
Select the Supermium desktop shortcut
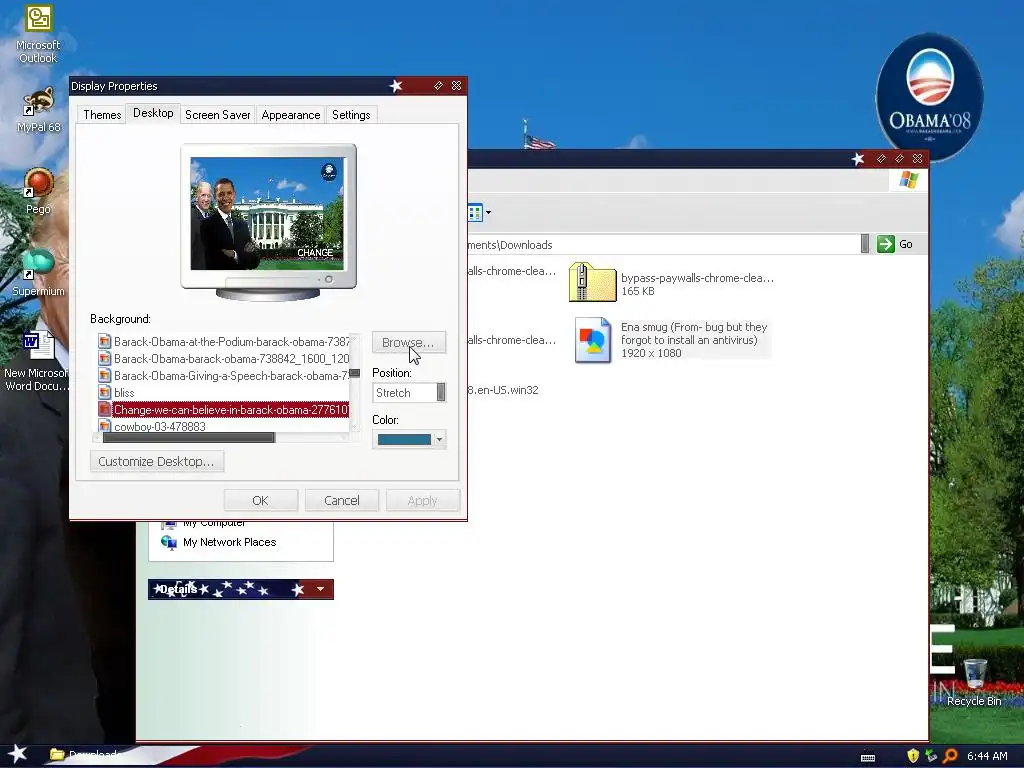39,272
